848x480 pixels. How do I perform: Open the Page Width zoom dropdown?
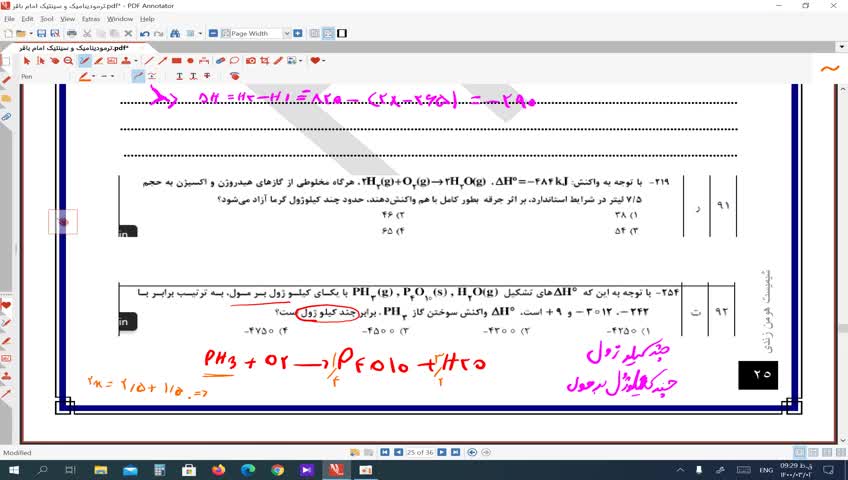(x=287, y=34)
